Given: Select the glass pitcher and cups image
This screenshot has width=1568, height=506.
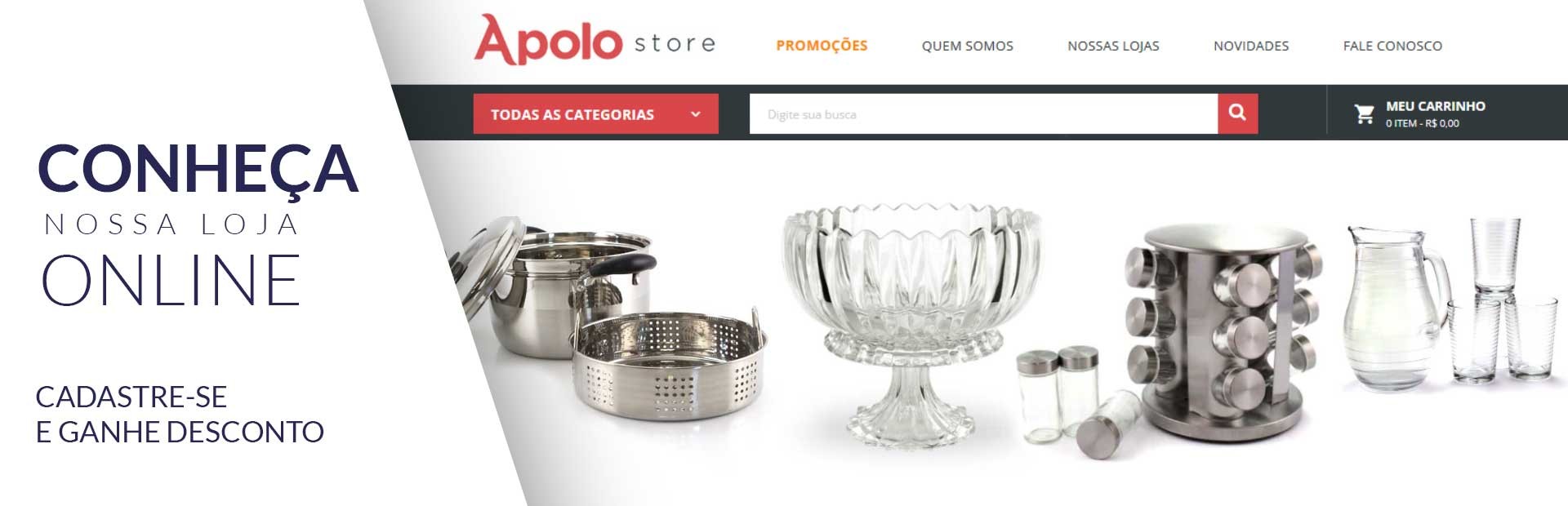Looking at the screenshot, I should [1450, 304].
